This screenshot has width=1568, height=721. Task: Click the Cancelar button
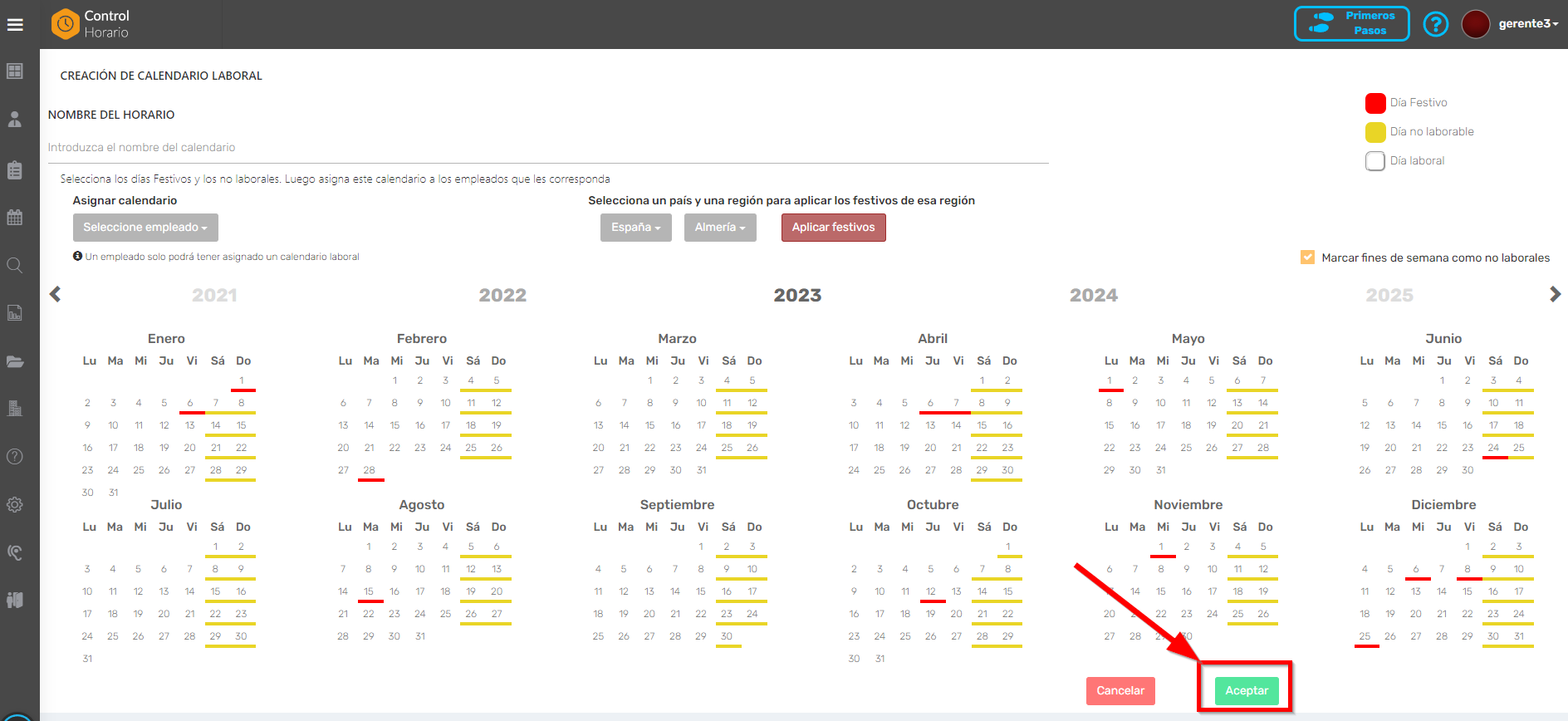pyautogui.click(x=1120, y=691)
